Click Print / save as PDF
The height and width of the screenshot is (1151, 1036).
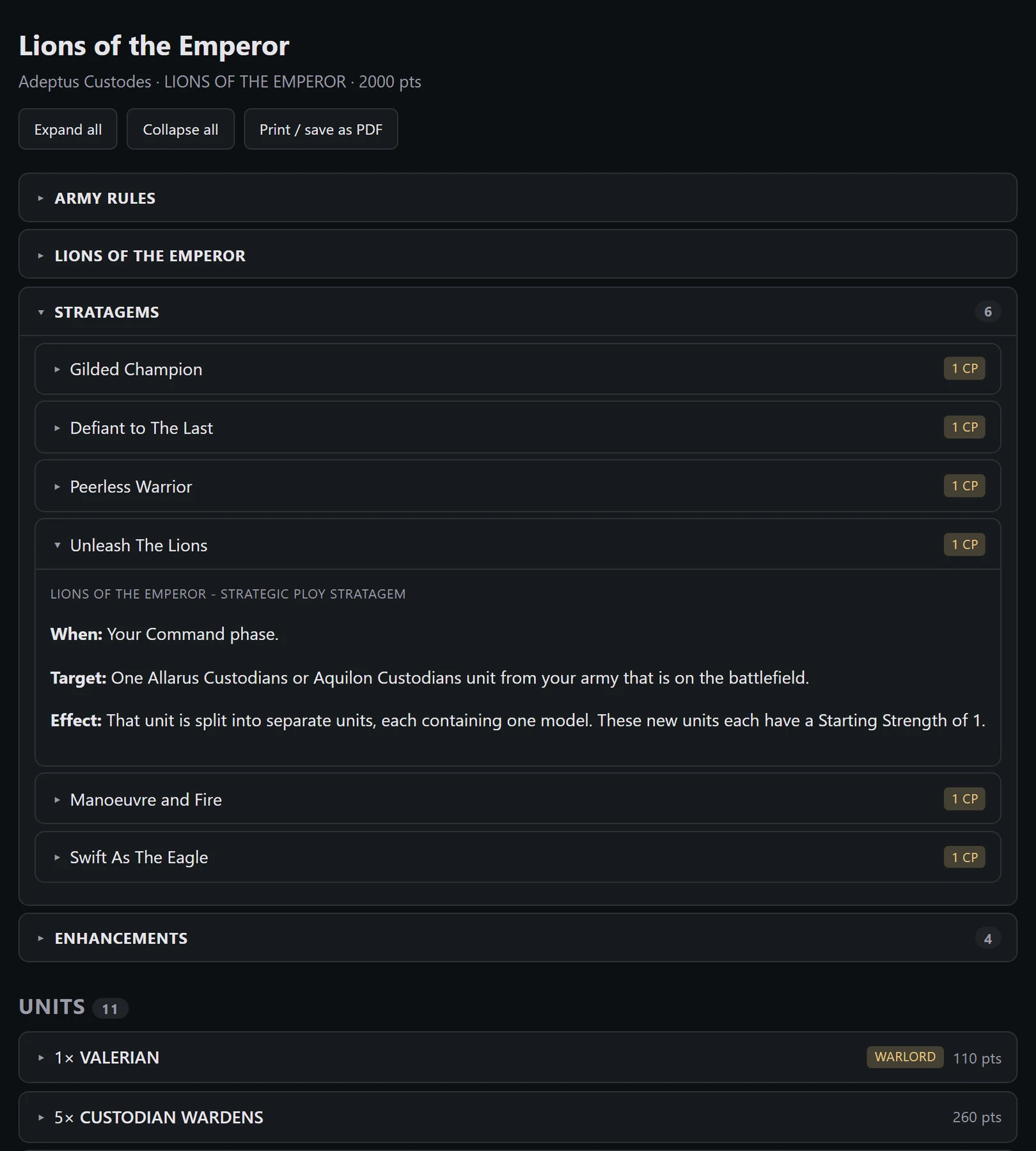click(321, 129)
